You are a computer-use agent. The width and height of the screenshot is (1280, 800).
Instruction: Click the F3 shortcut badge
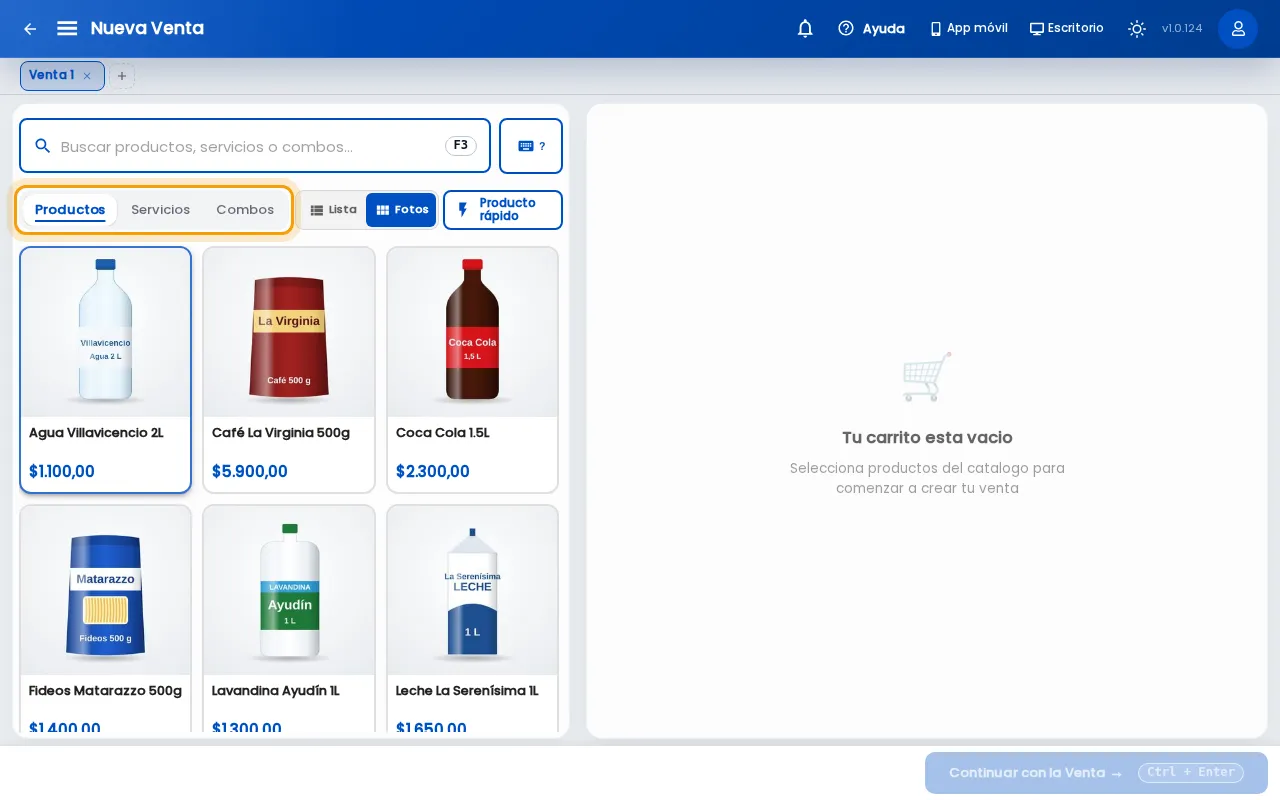pos(461,146)
